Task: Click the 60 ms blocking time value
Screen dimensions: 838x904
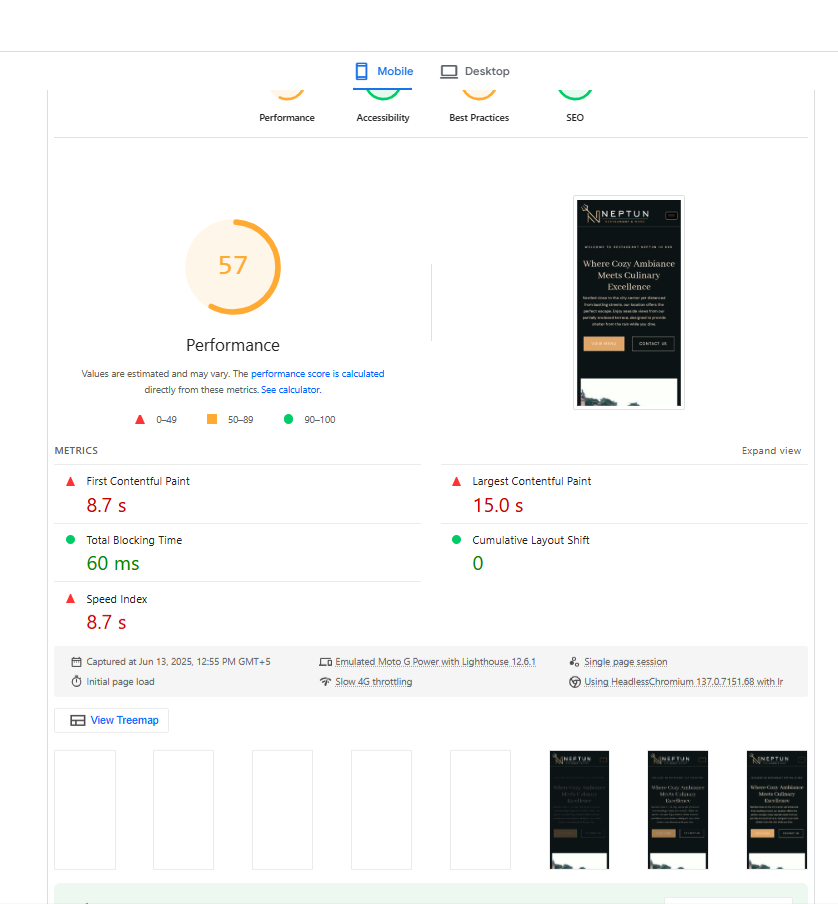Action: (113, 563)
